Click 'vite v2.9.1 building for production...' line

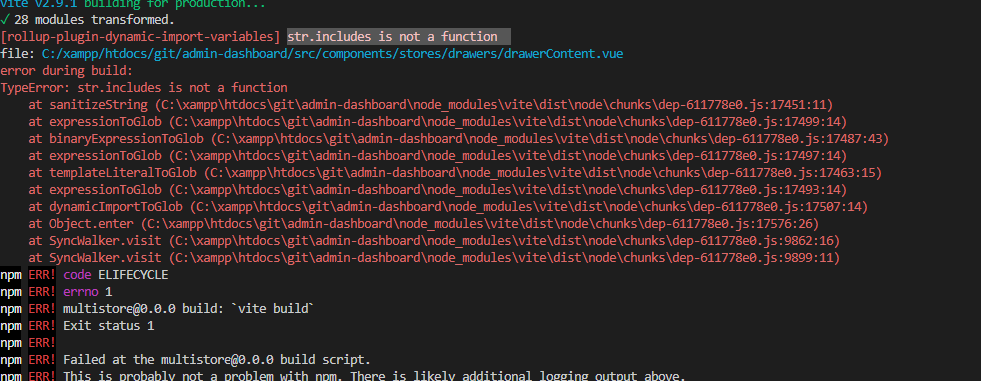tap(133, 4)
